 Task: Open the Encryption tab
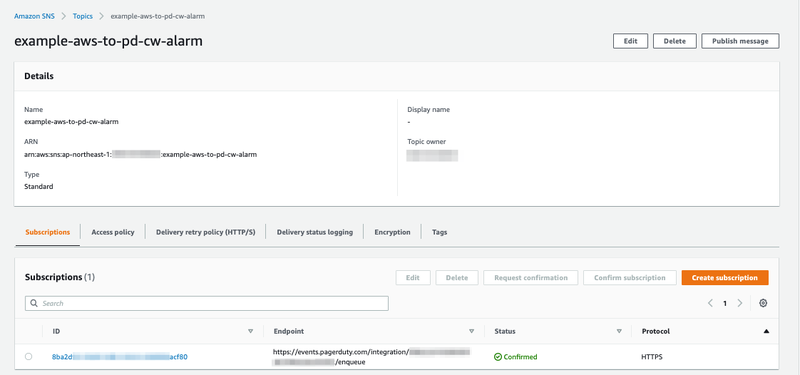tap(392, 232)
